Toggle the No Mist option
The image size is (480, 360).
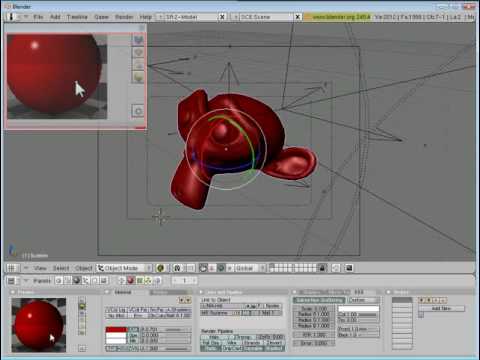(116, 316)
